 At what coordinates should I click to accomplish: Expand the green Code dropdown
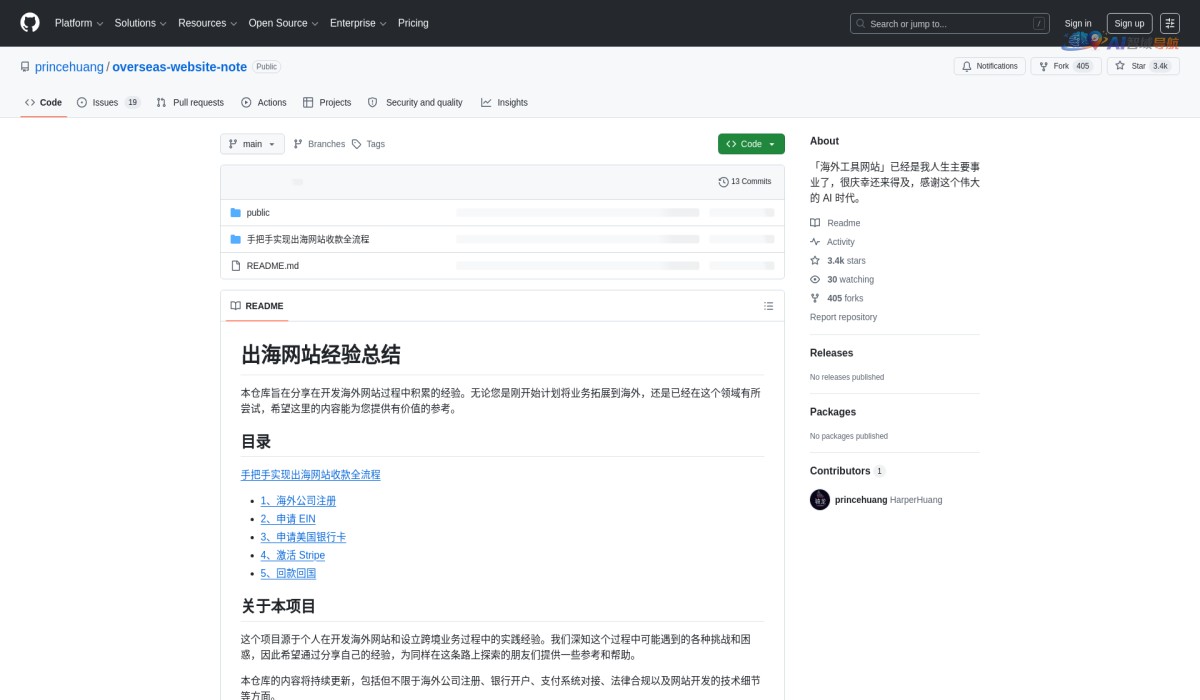(x=750, y=143)
